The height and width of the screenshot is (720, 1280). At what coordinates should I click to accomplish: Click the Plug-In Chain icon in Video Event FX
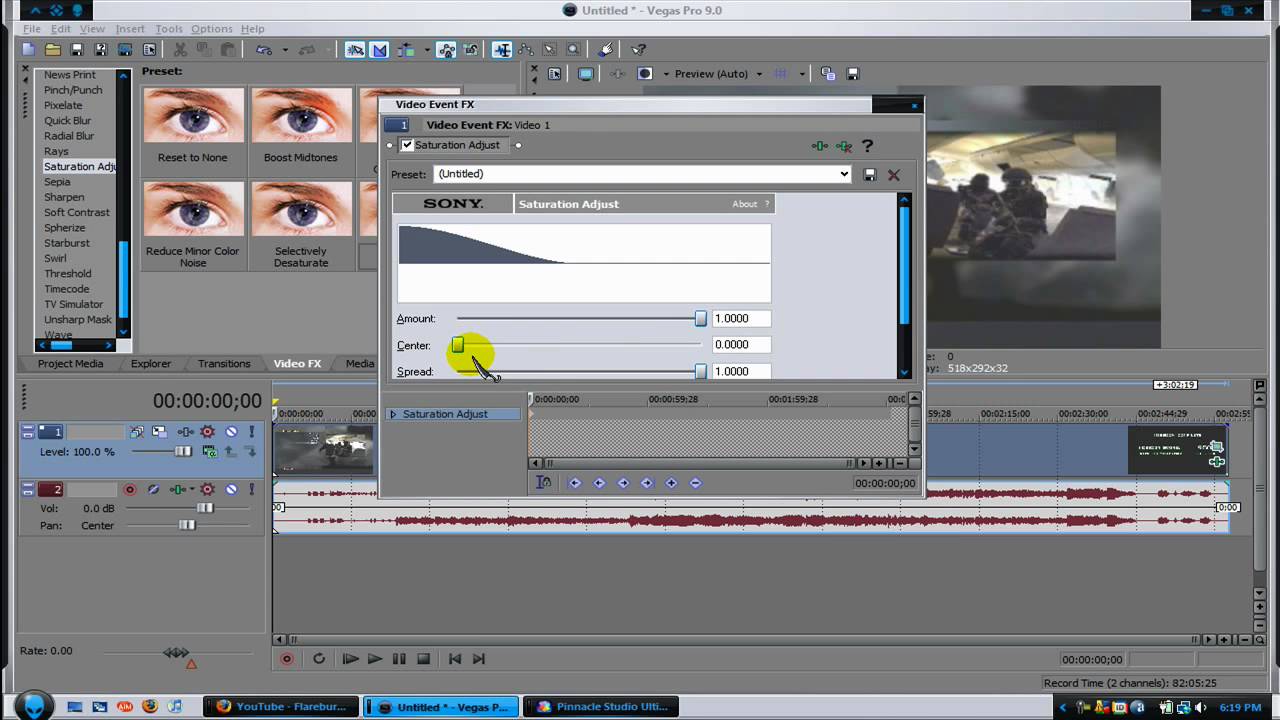[820, 146]
